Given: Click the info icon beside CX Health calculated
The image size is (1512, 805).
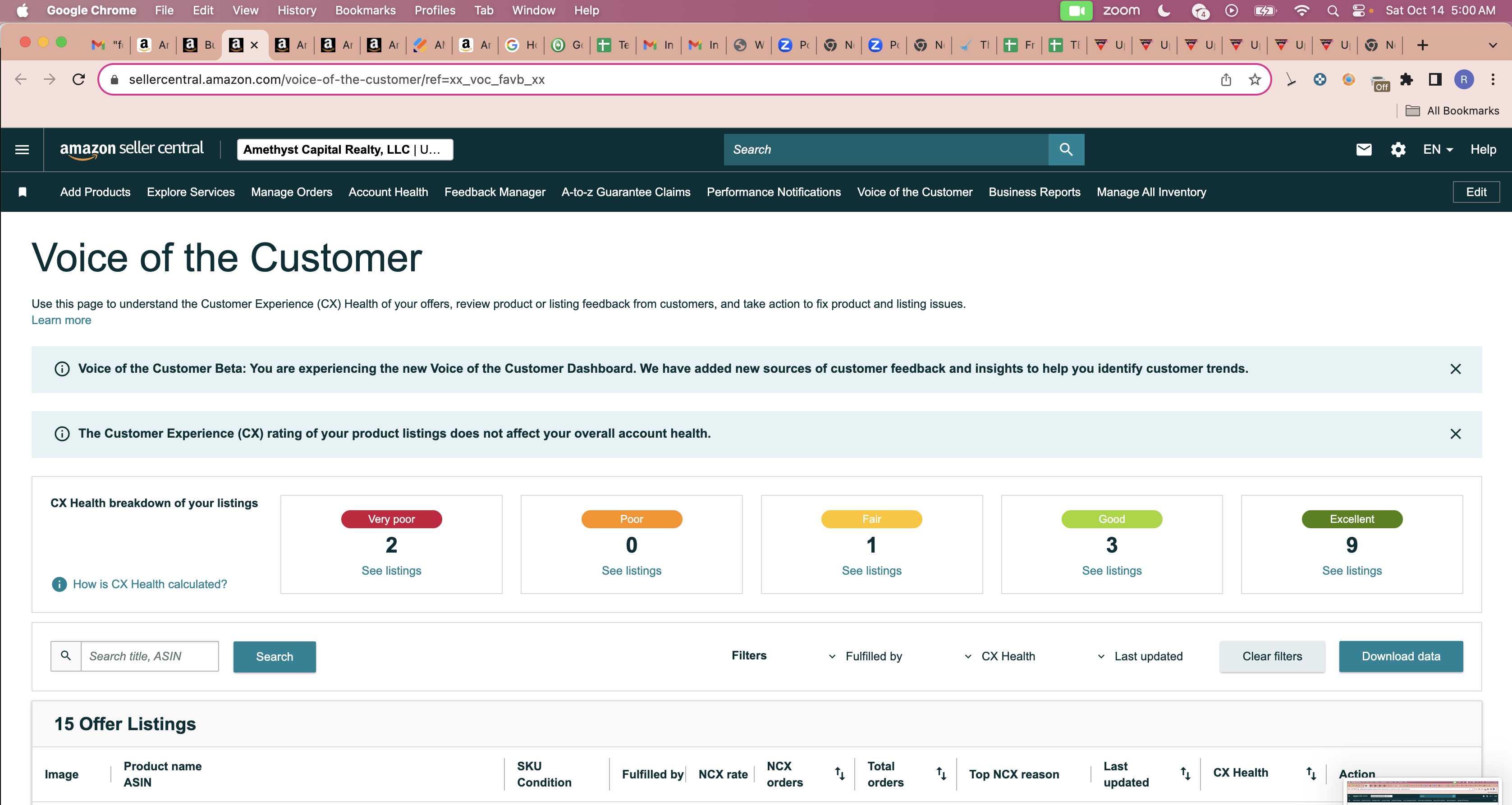Looking at the screenshot, I should pyautogui.click(x=60, y=585).
